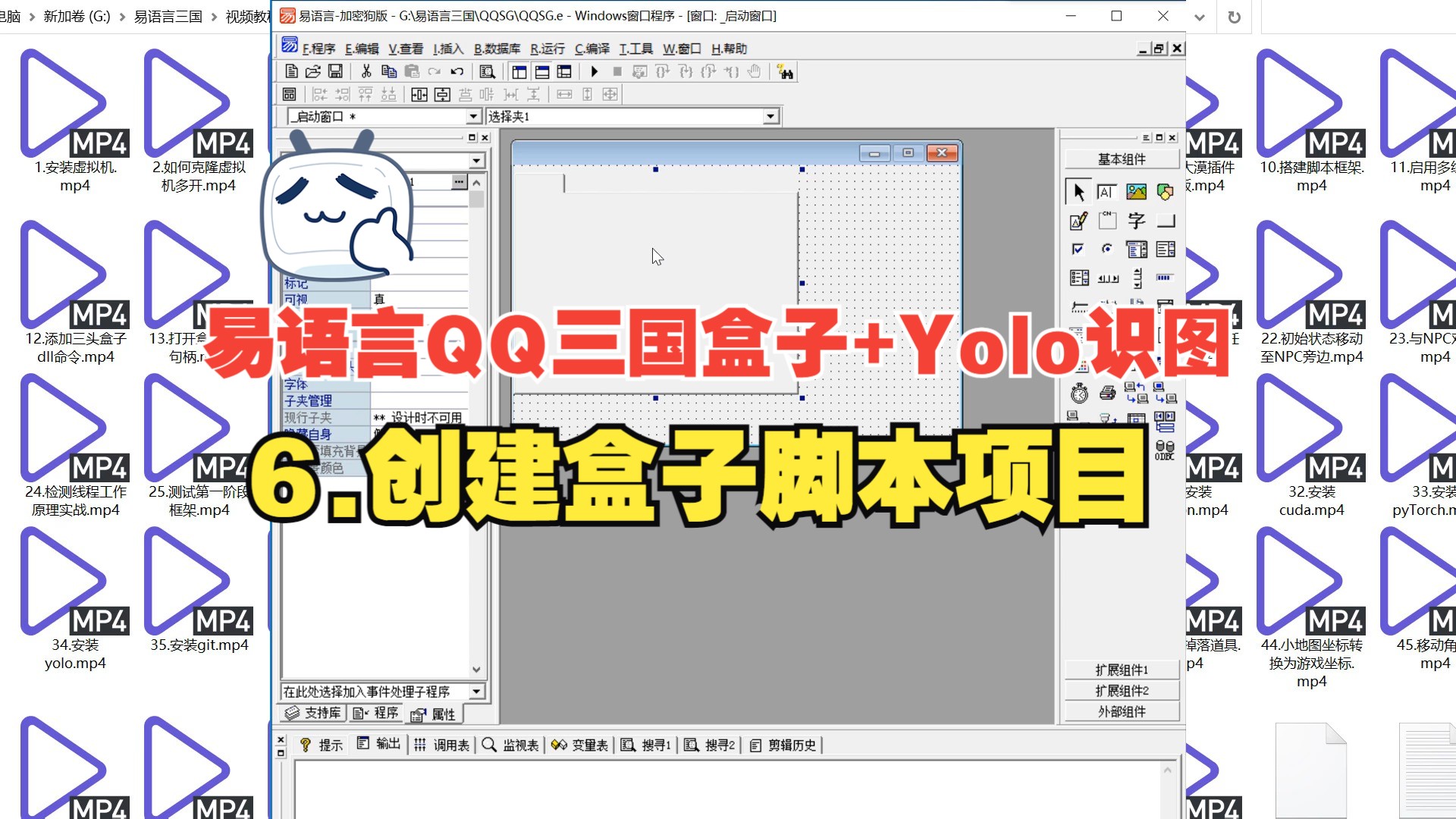Image resolution: width=1456 pixels, height=819 pixels.
Task: Select the timer clock component
Action: click(1078, 393)
